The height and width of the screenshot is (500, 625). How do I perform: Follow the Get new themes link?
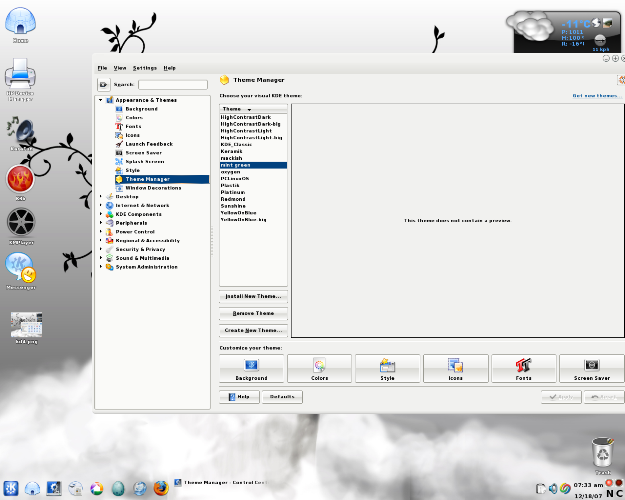click(x=597, y=96)
